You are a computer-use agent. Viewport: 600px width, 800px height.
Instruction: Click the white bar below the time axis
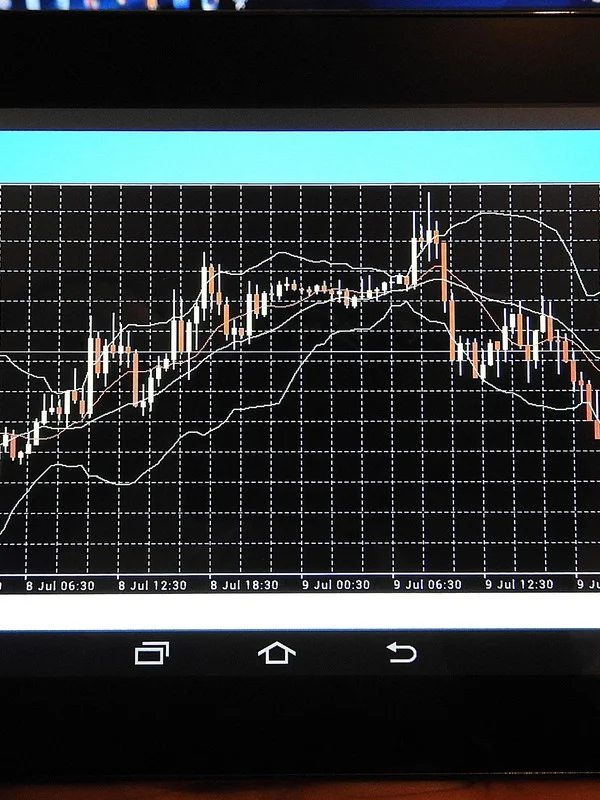pos(300,614)
